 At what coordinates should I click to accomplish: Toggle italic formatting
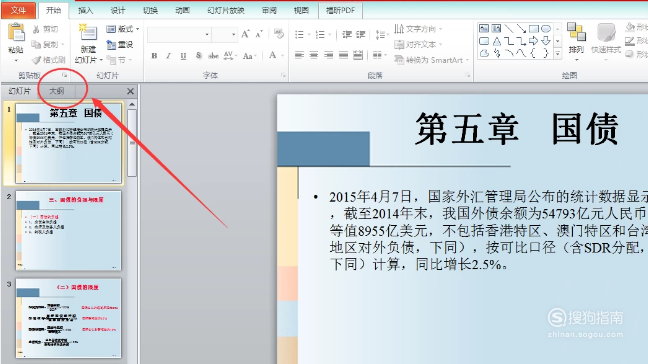pos(169,55)
